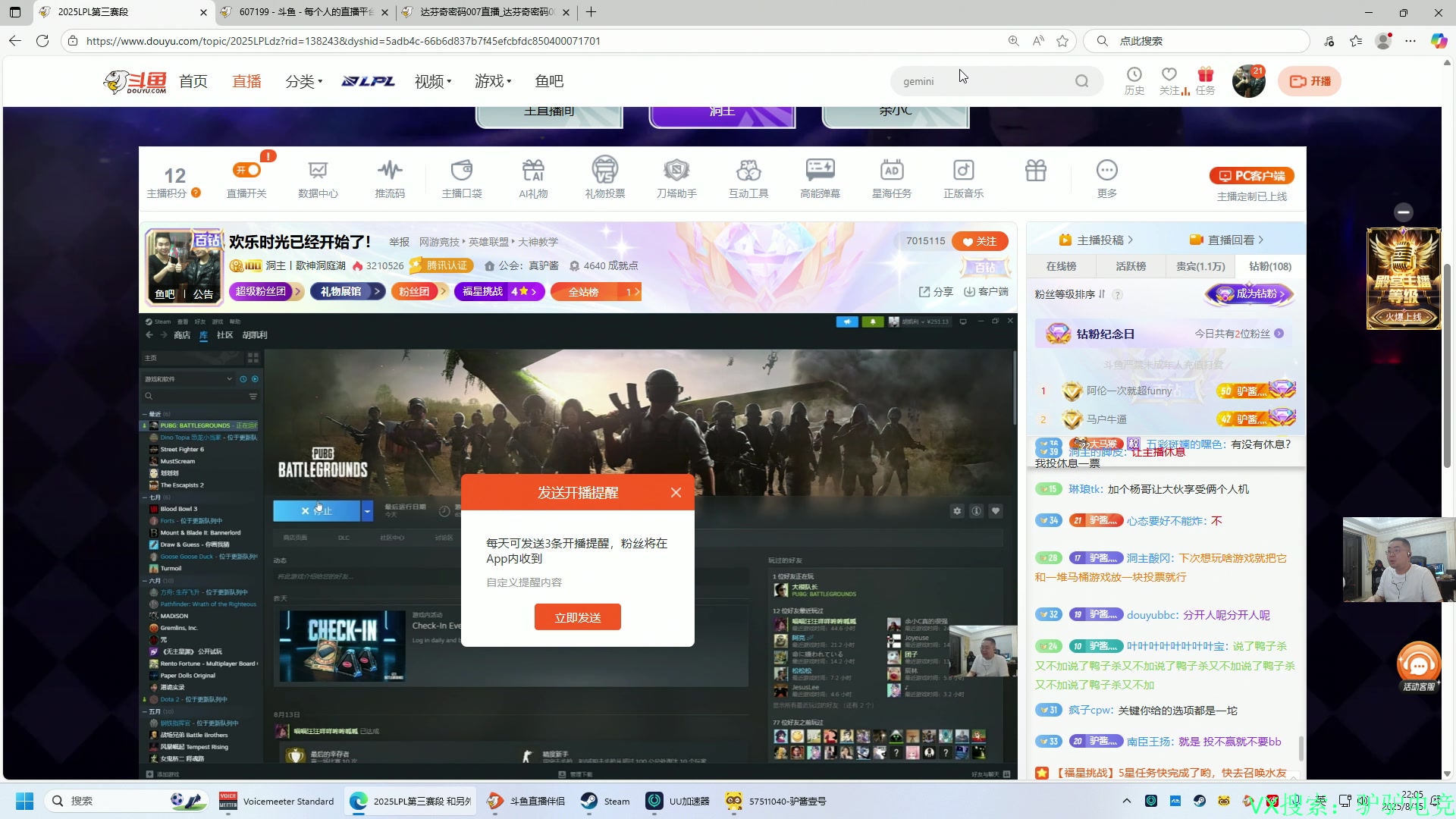The height and width of the screenshot is (819, 1456).
Task: Switch to the 钻粉(108) tab
Action: 1270,266
